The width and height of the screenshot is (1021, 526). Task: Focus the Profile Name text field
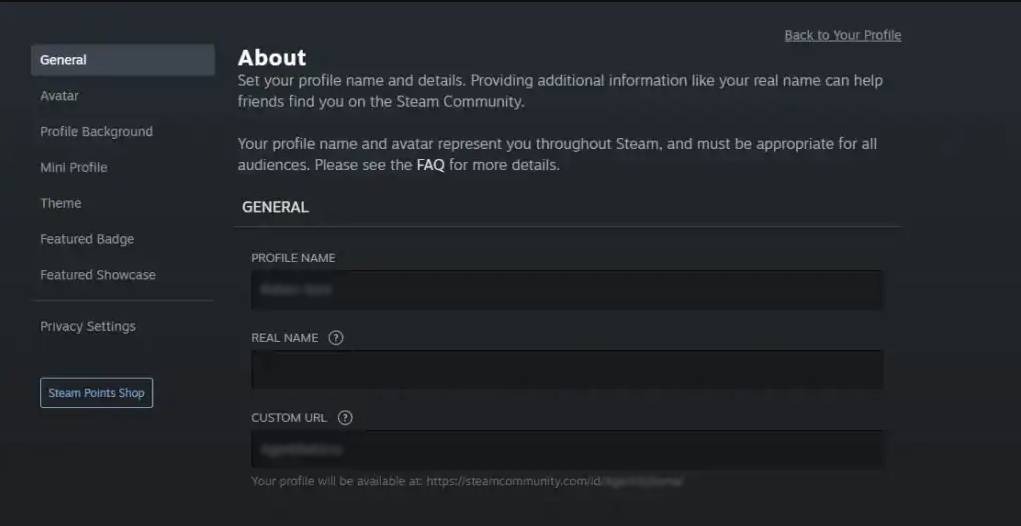coord(566,290)
